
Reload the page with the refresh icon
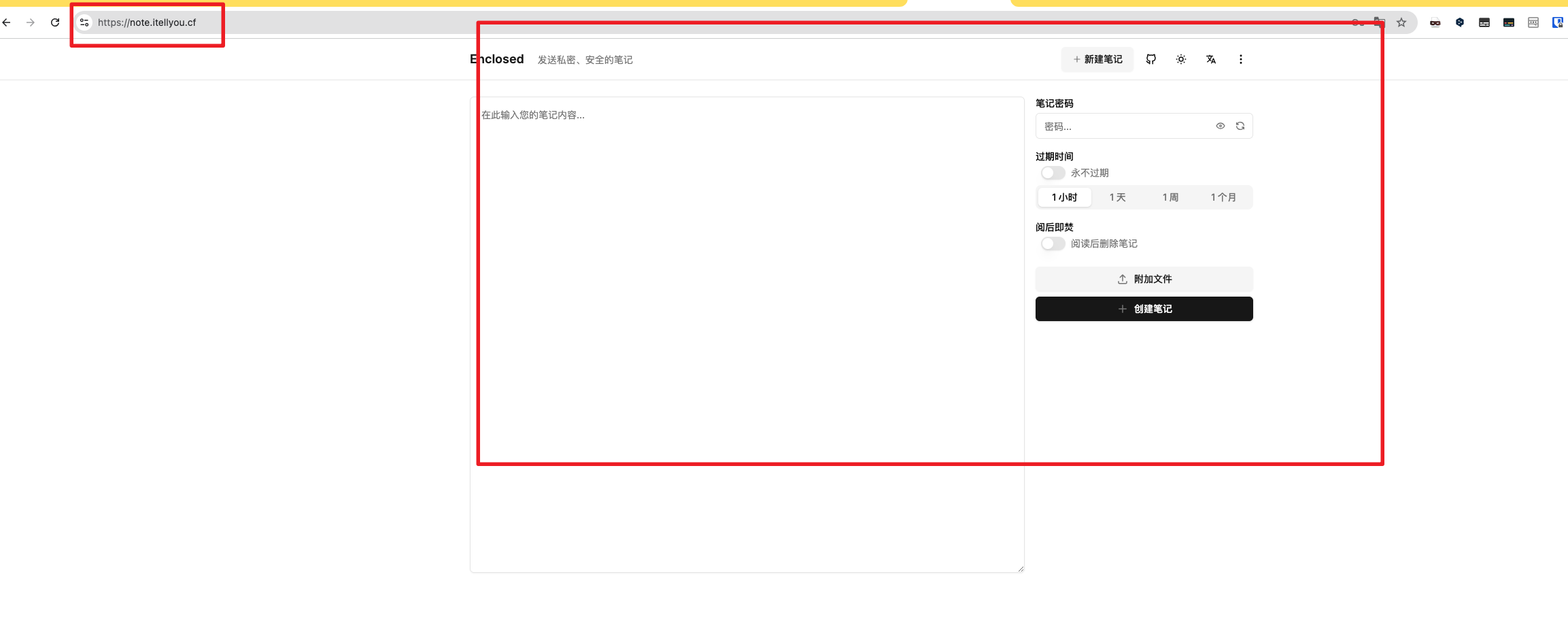coord(55,22)
